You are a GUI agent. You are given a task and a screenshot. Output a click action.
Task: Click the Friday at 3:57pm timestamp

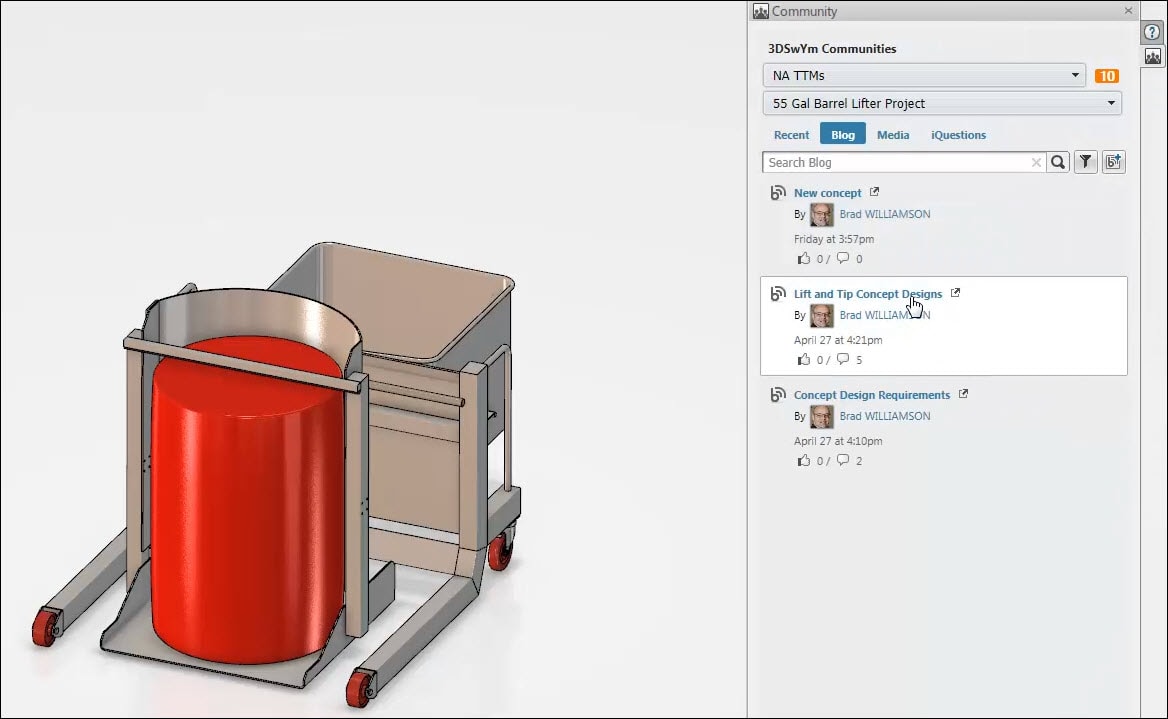tap(834, 239)
